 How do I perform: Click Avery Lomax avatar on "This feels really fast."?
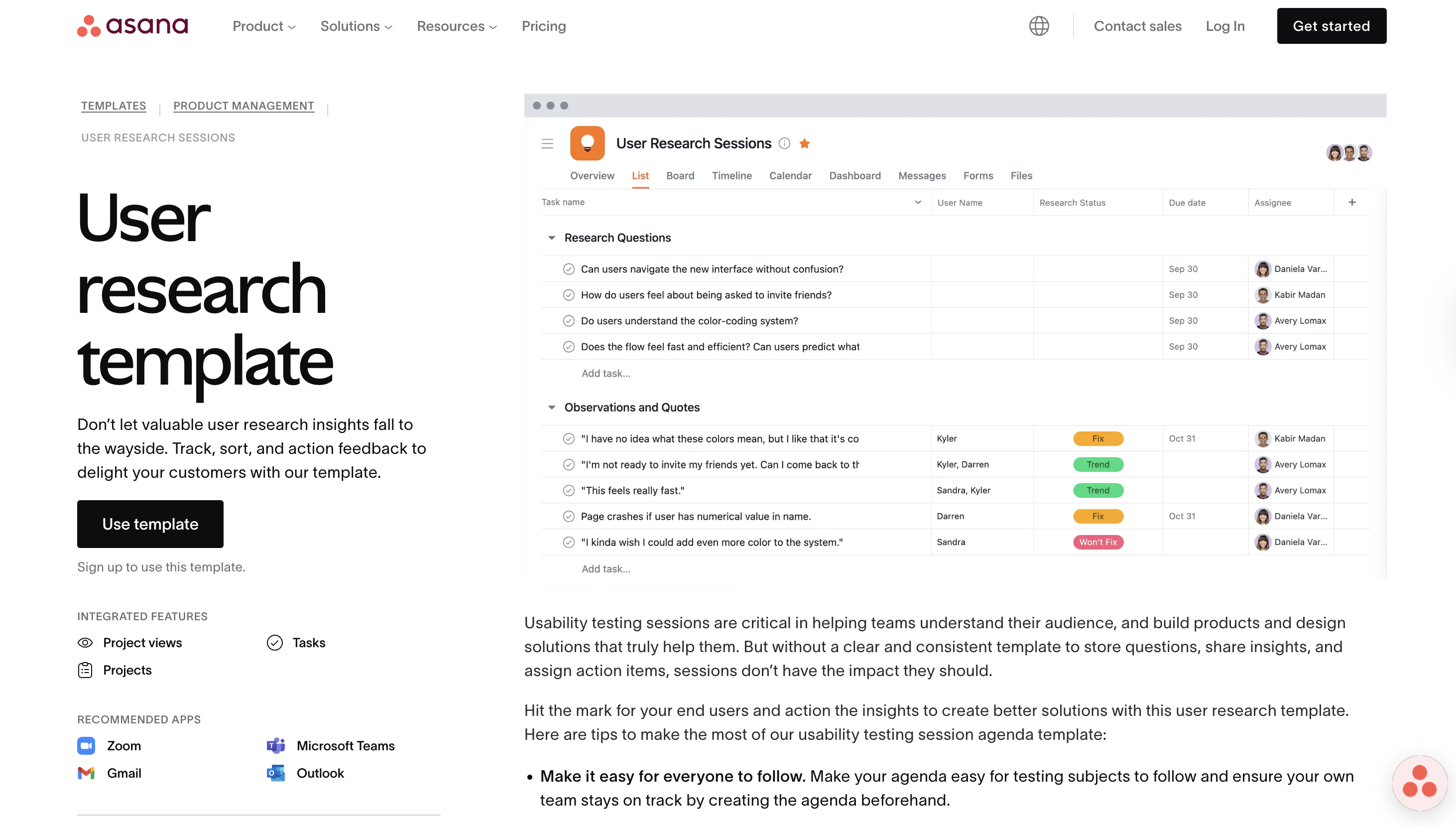click(1262, 490)
